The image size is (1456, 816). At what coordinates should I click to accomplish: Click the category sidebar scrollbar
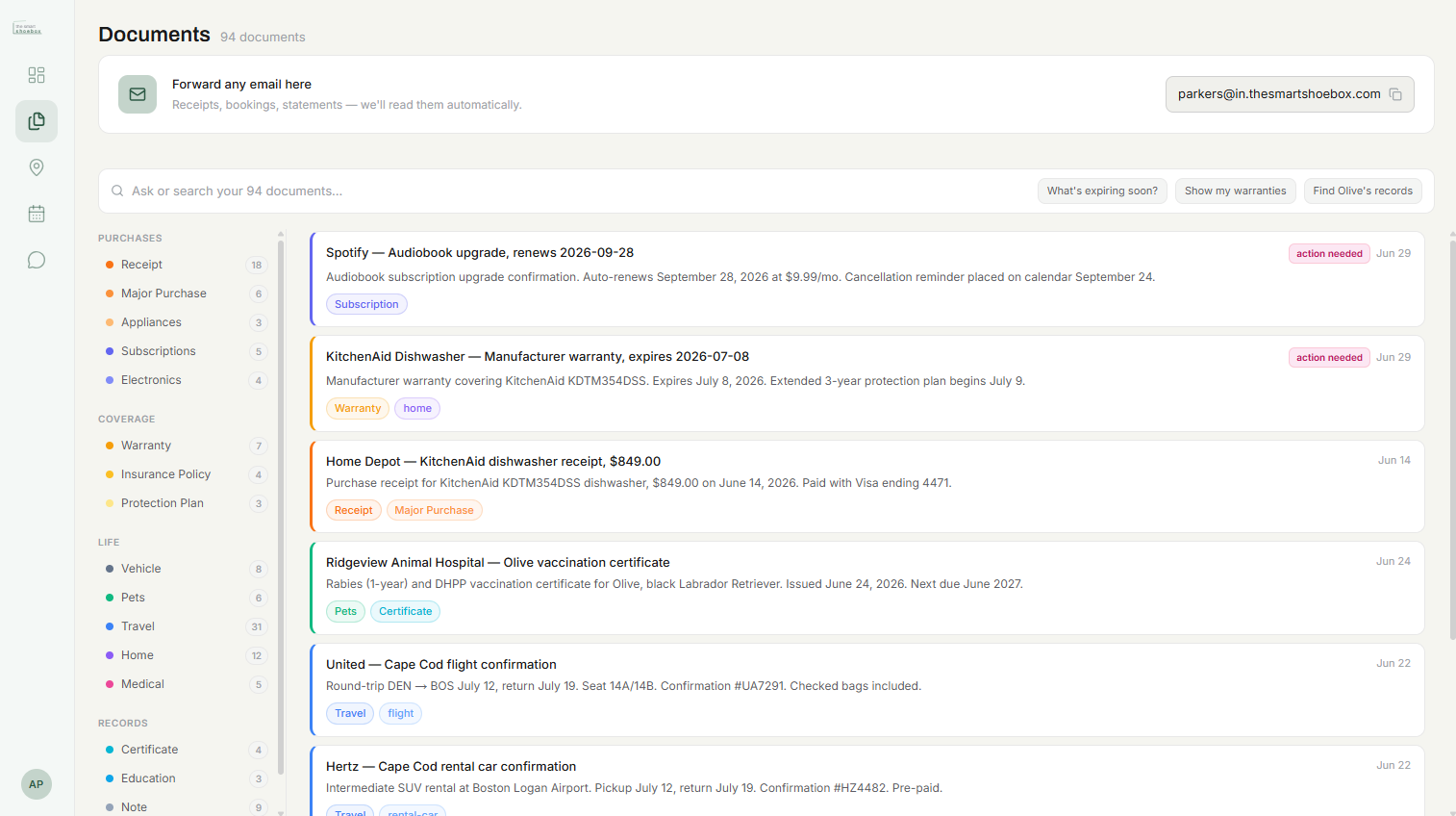(281, 505)
